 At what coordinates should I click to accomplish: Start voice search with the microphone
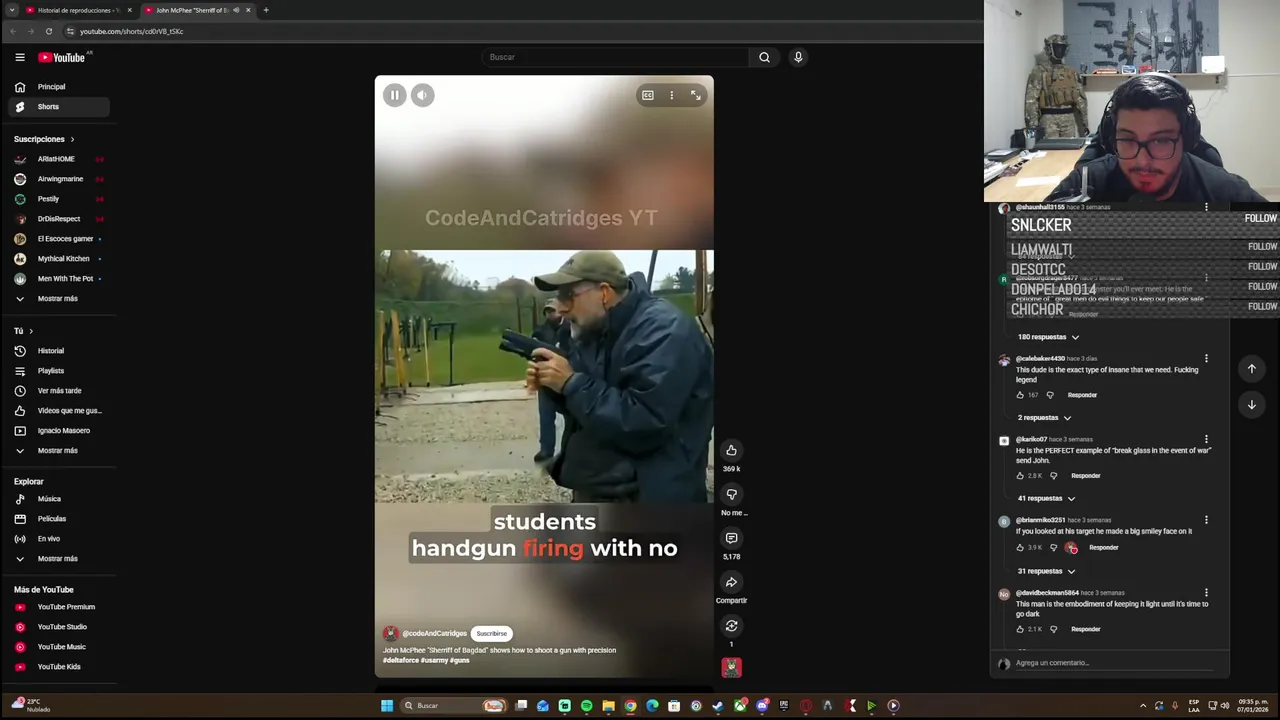click(798, 57)
